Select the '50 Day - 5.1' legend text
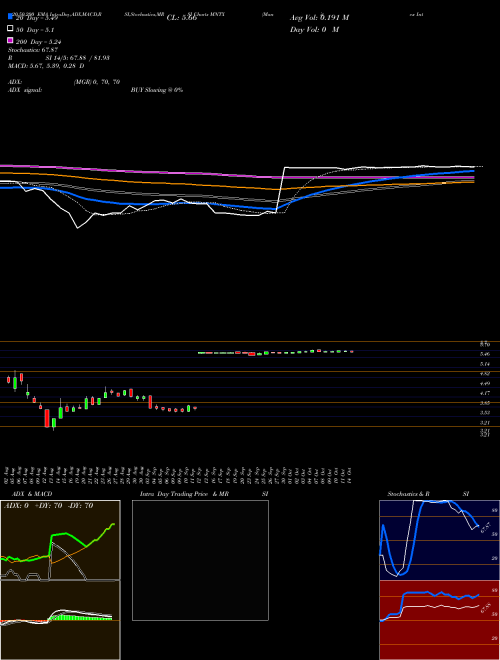The image size is (500, 660). [35, 30]
